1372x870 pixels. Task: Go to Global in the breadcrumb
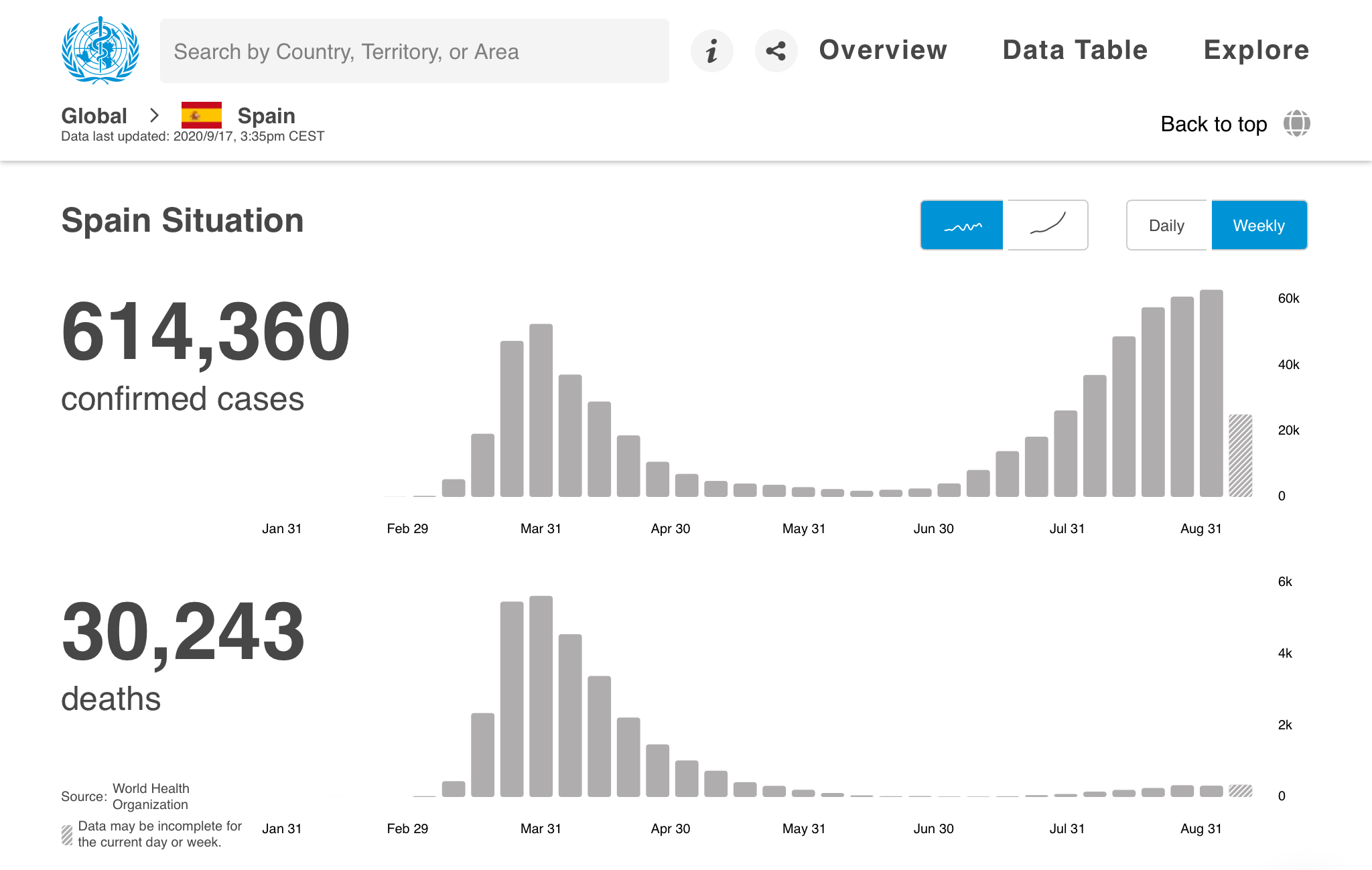[94, 116]
